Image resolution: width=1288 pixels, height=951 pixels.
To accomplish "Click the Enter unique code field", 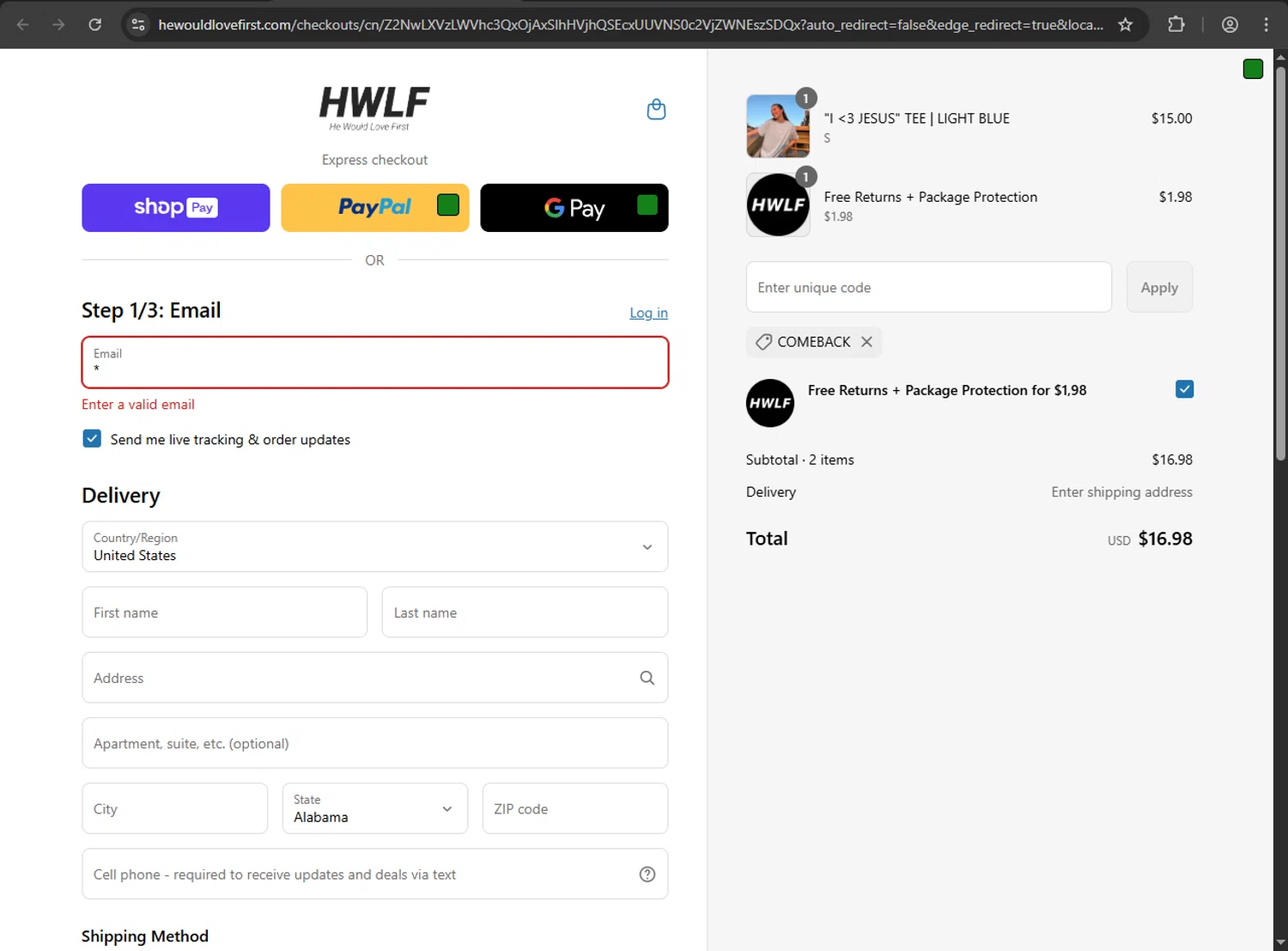I will click(x=929, y=287).
